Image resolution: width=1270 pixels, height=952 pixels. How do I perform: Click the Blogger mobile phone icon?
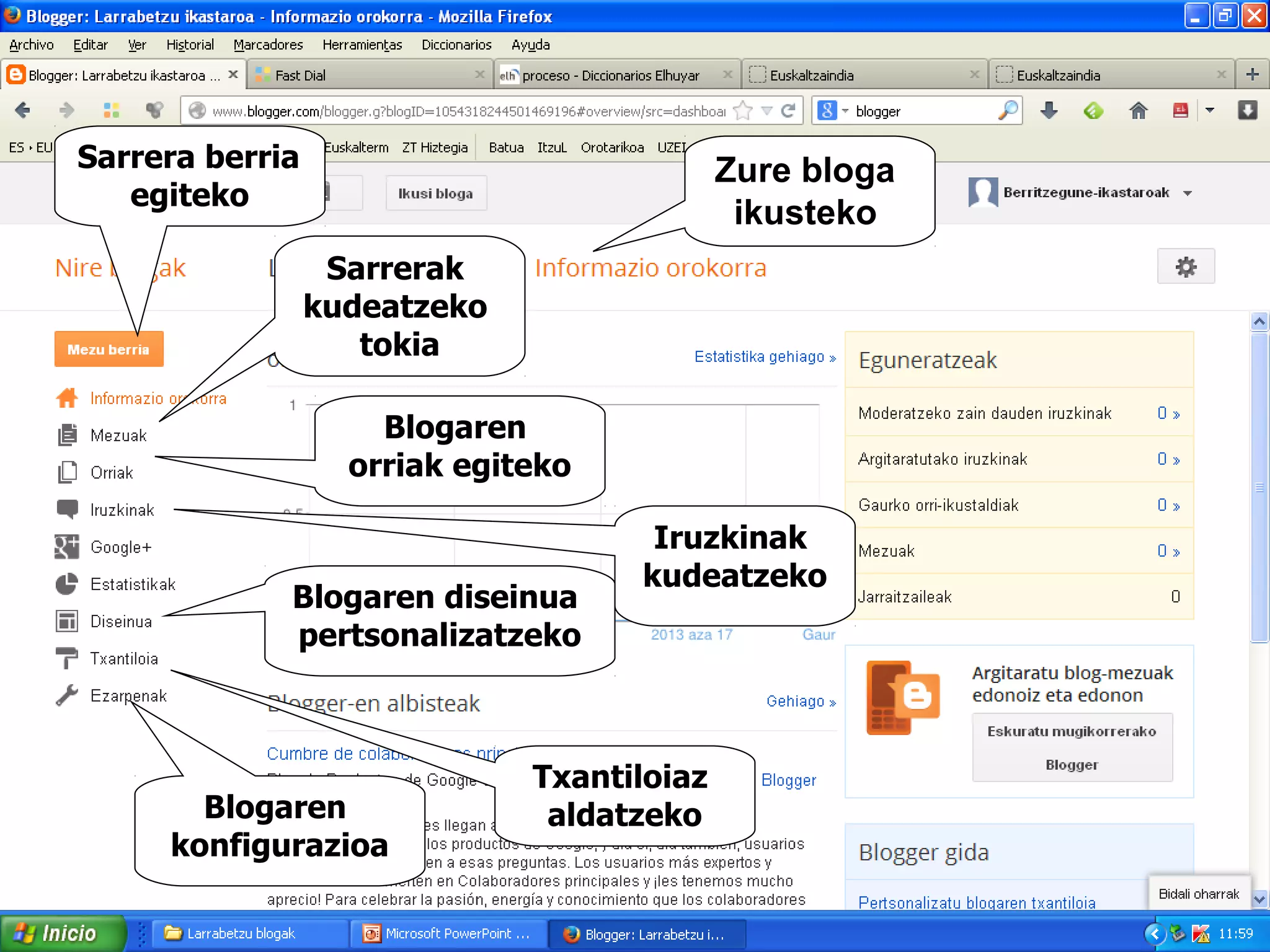[x=902, y=698]
